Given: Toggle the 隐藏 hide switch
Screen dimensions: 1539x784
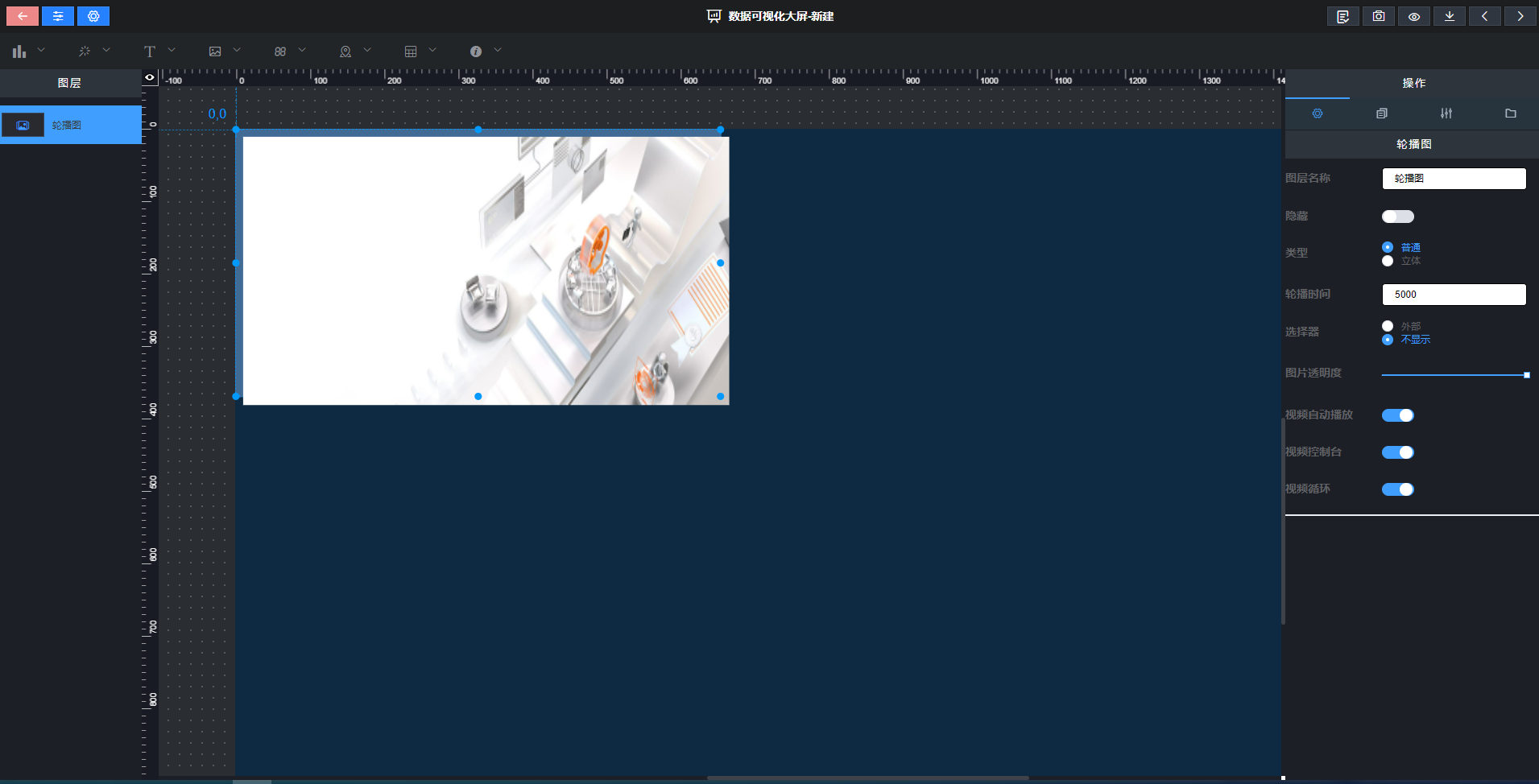Looking at the screenshot, I should (x=1398, y=217).
